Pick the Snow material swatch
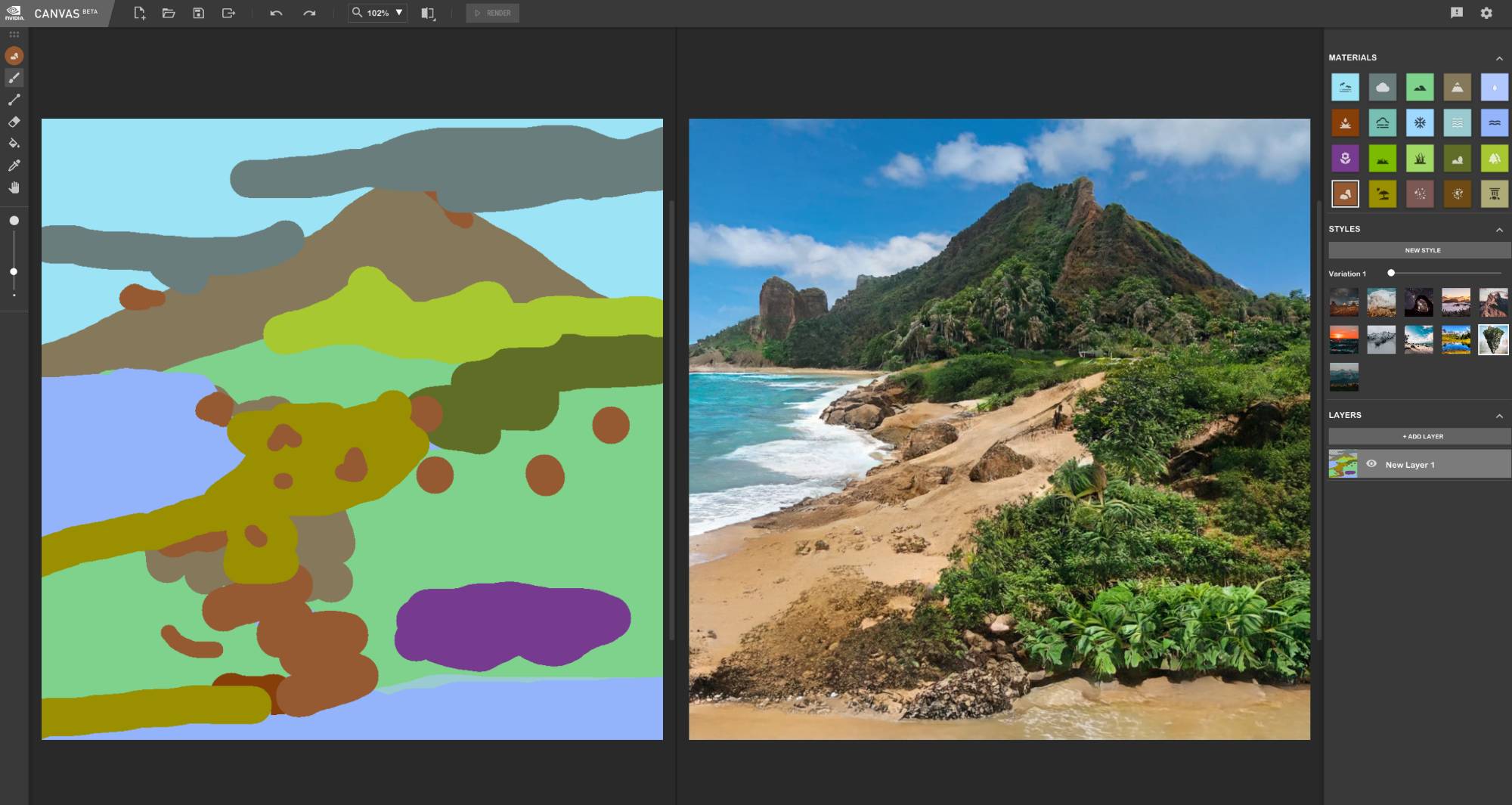Screen dimensions: 1512x805 coord(1419,122)
